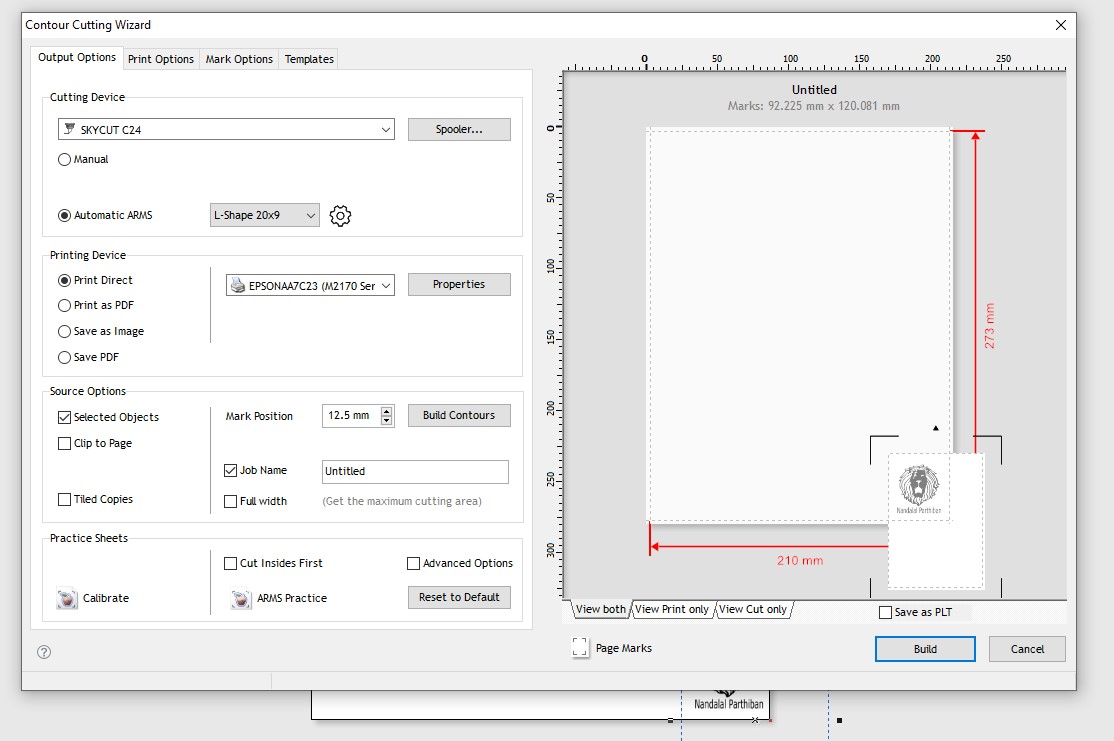The image size is (1114, 741).
Task: Click the ARMS Practice icon
Action: coord(241,598)
